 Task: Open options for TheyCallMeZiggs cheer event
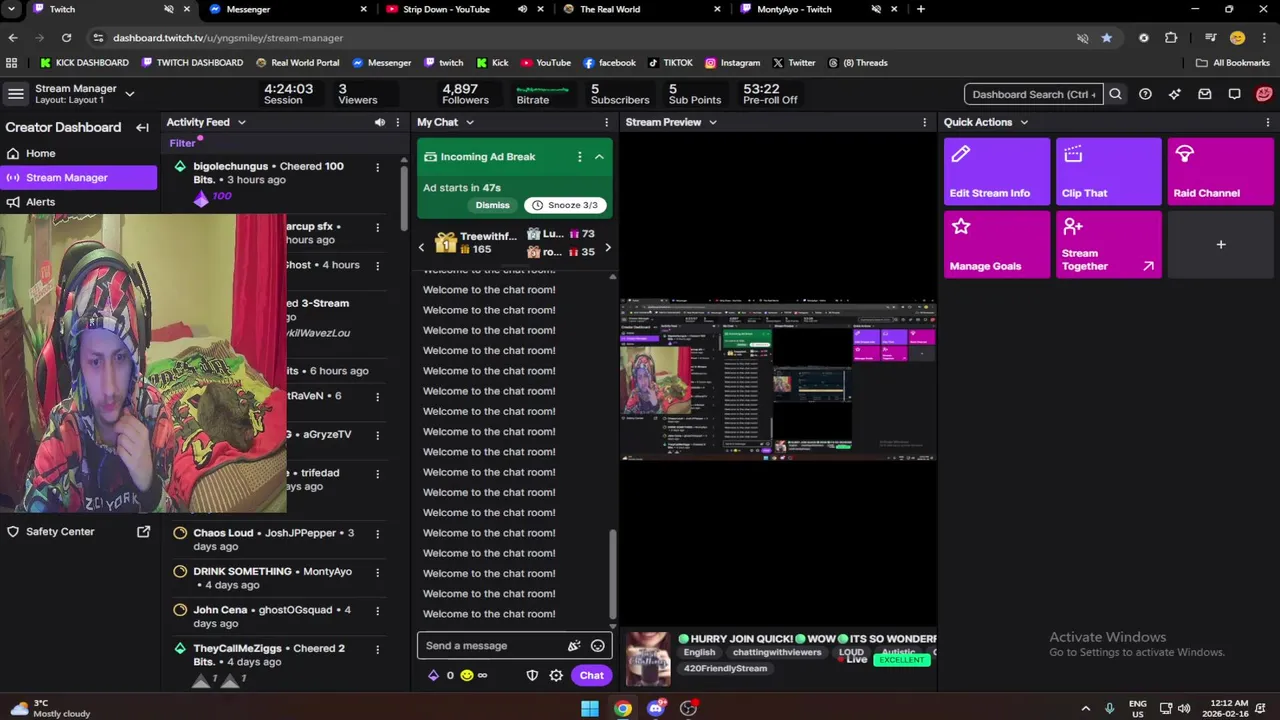tap(377, 649)
